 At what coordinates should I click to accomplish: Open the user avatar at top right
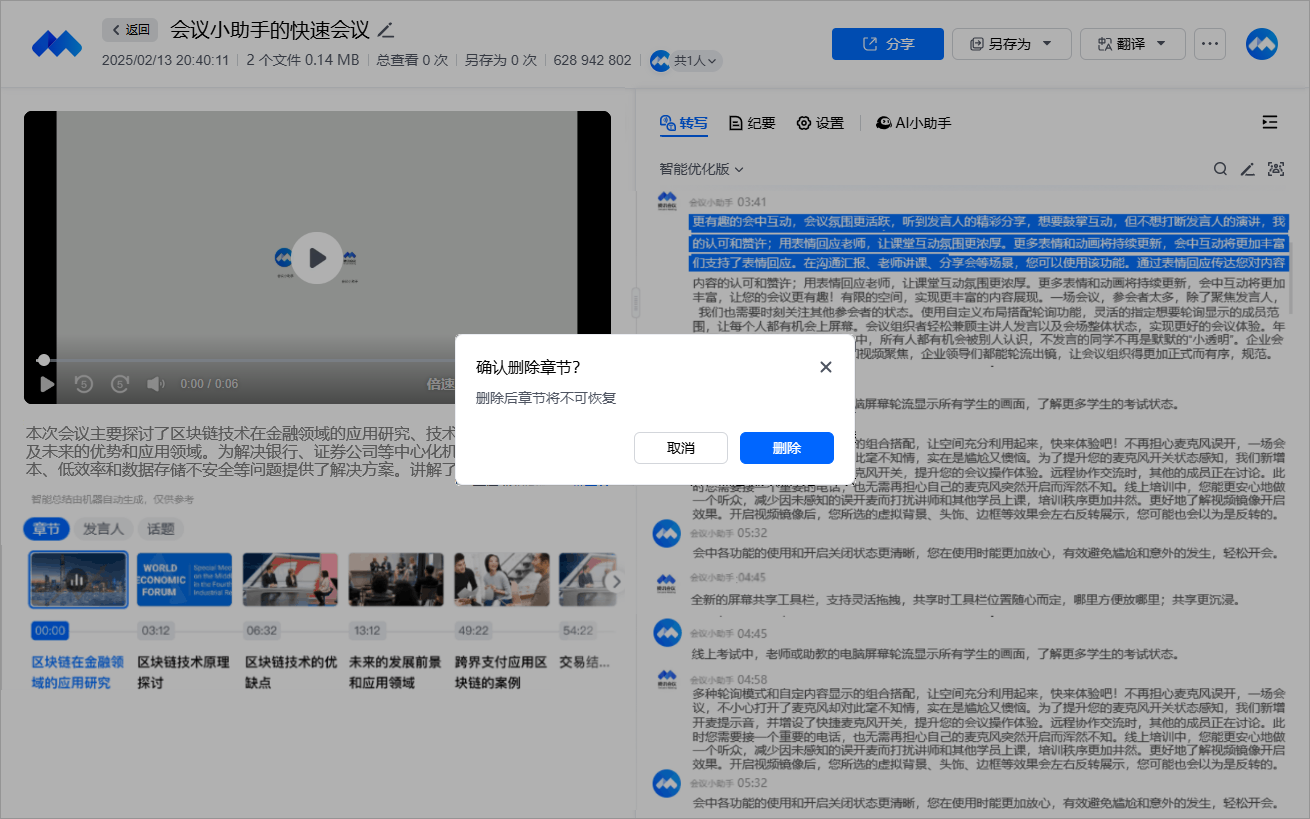click(1262, 44)
